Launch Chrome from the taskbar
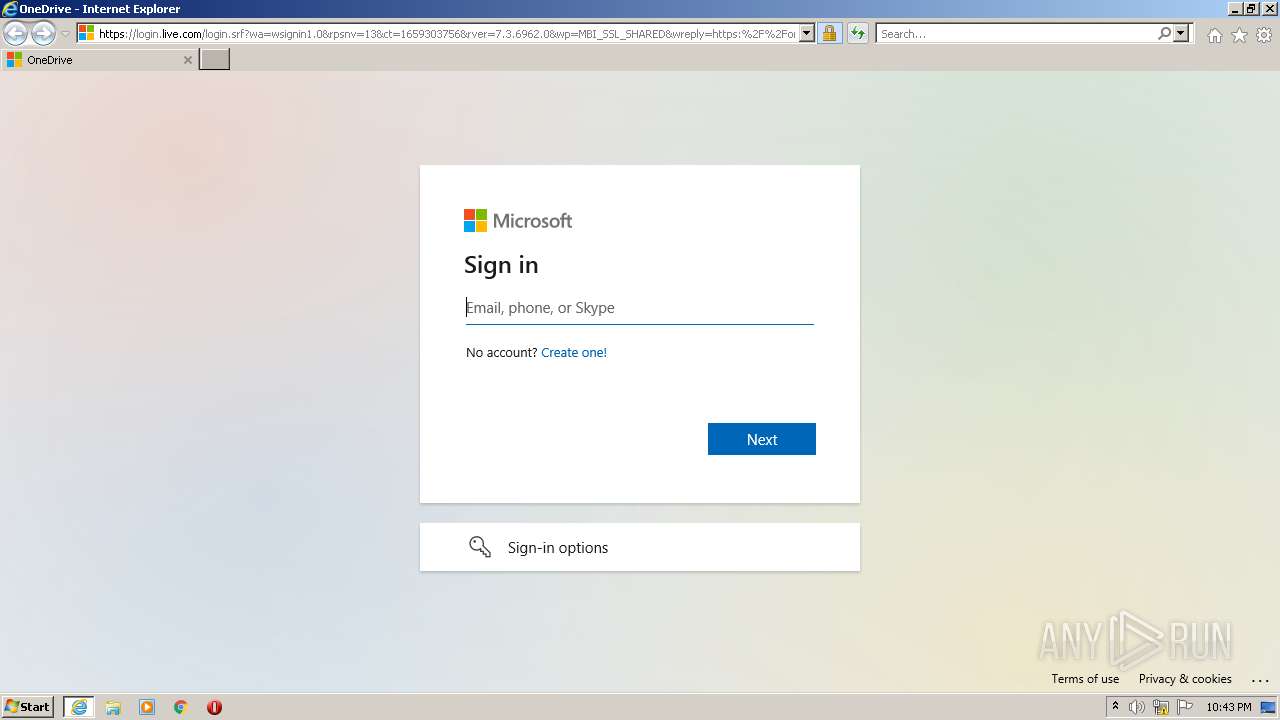Viewport: 1280px width, 720px height. point(181,707)
